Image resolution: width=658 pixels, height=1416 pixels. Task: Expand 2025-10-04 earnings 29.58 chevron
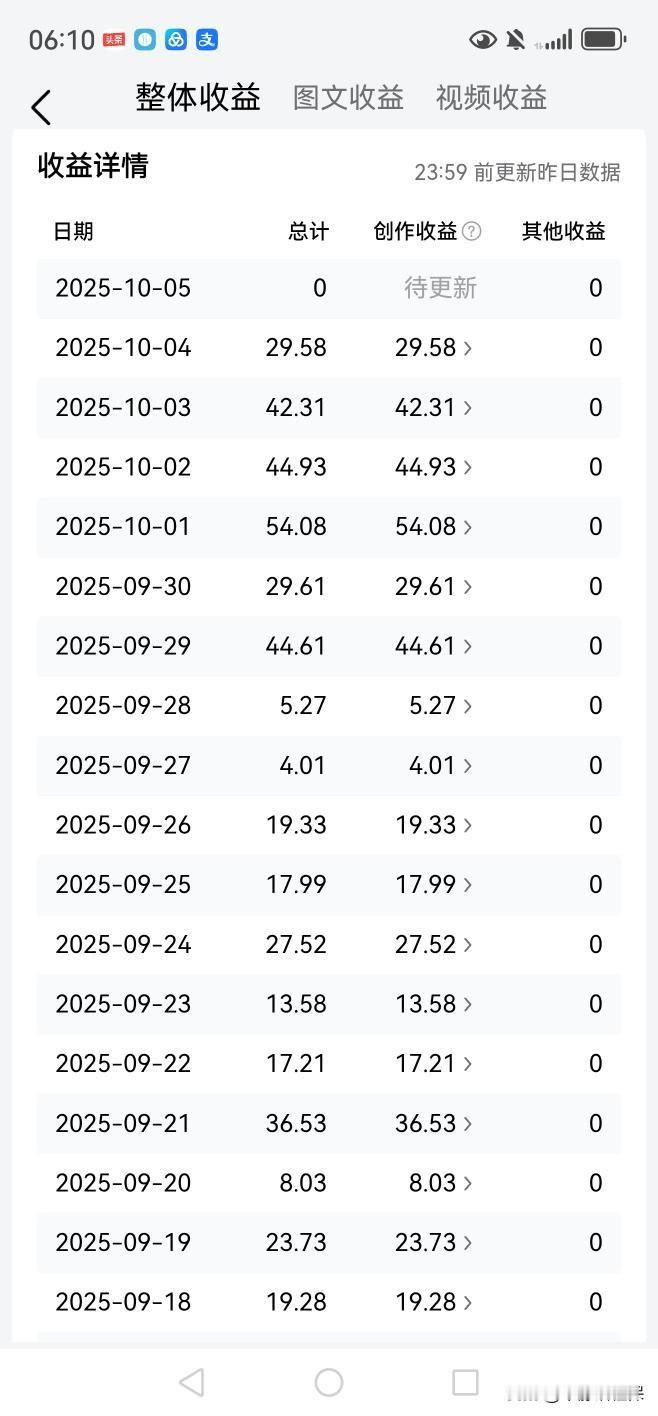(x=468, y=348)
